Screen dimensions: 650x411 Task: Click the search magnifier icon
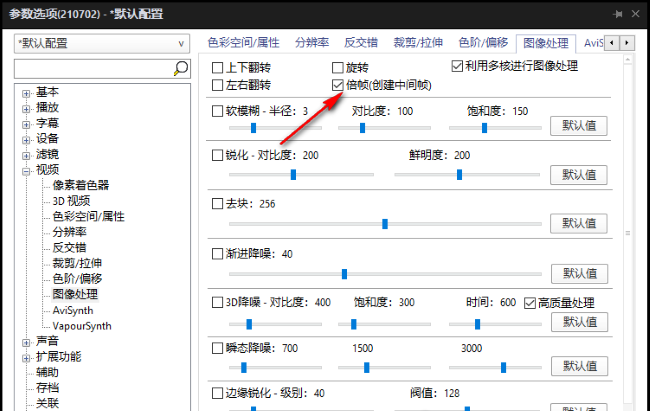181,69
